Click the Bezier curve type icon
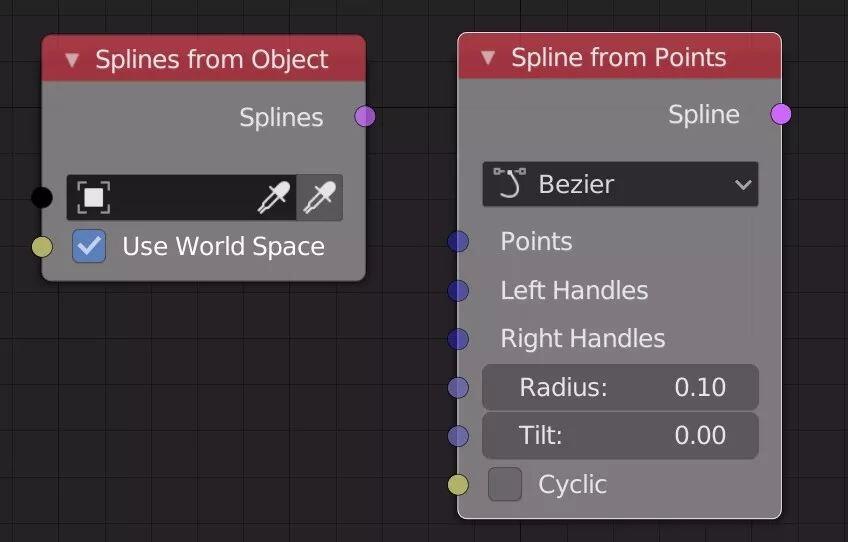The height and width of the screenshot is (542, 848). [x=509, y=183]
